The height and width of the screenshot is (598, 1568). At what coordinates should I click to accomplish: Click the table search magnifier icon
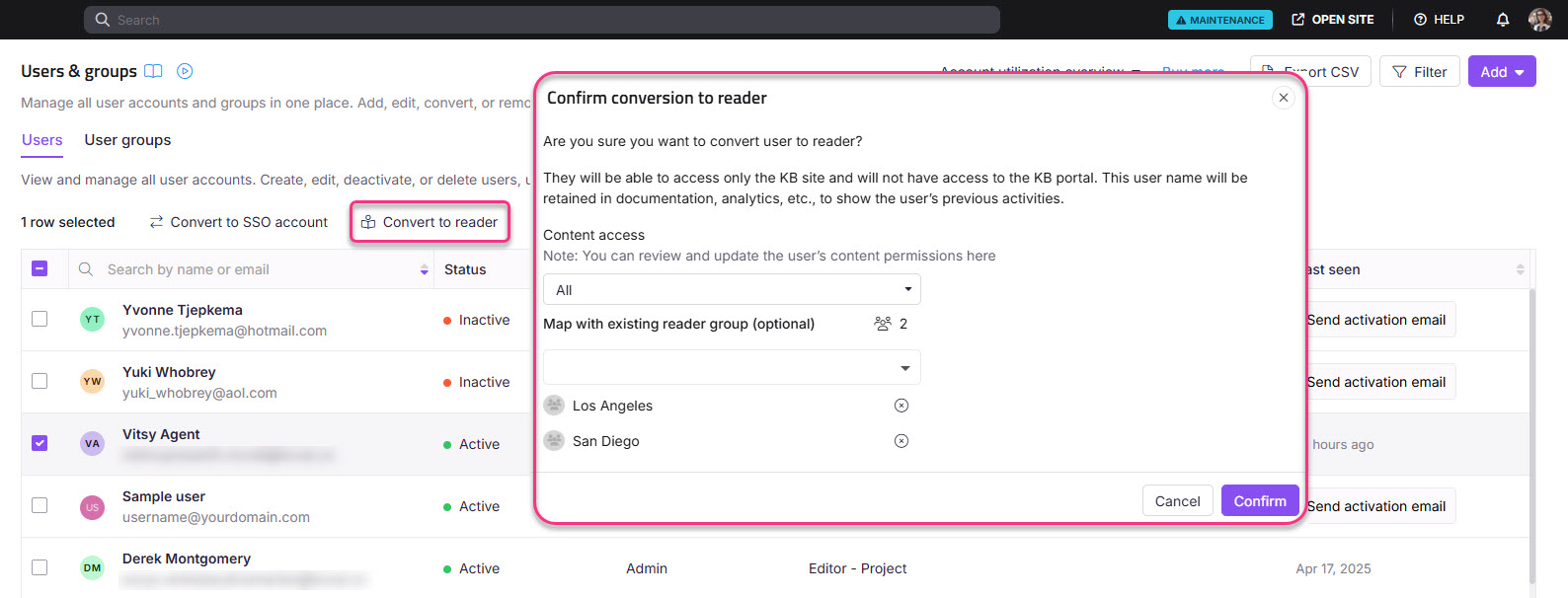pos(86,269)
